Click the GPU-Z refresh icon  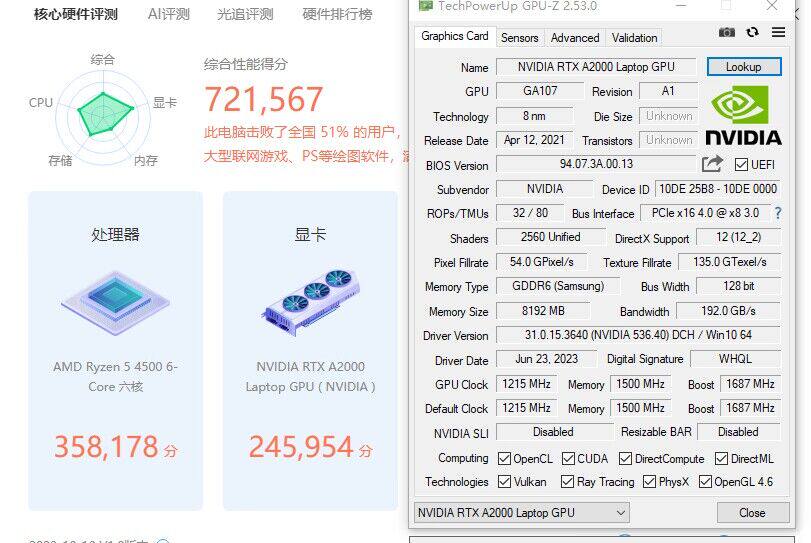coord(753,32)
